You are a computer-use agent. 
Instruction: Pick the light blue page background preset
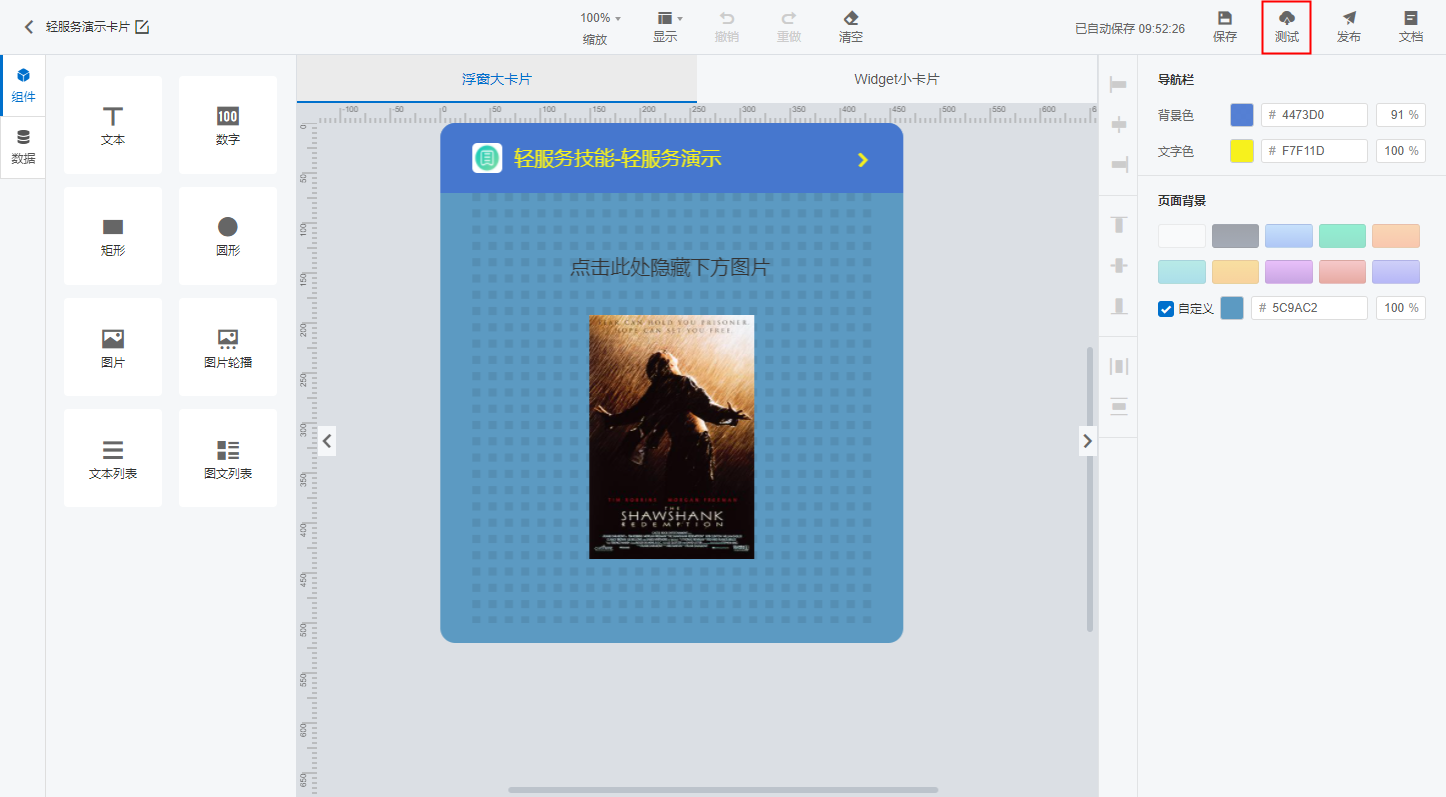tap(1289, 236)
